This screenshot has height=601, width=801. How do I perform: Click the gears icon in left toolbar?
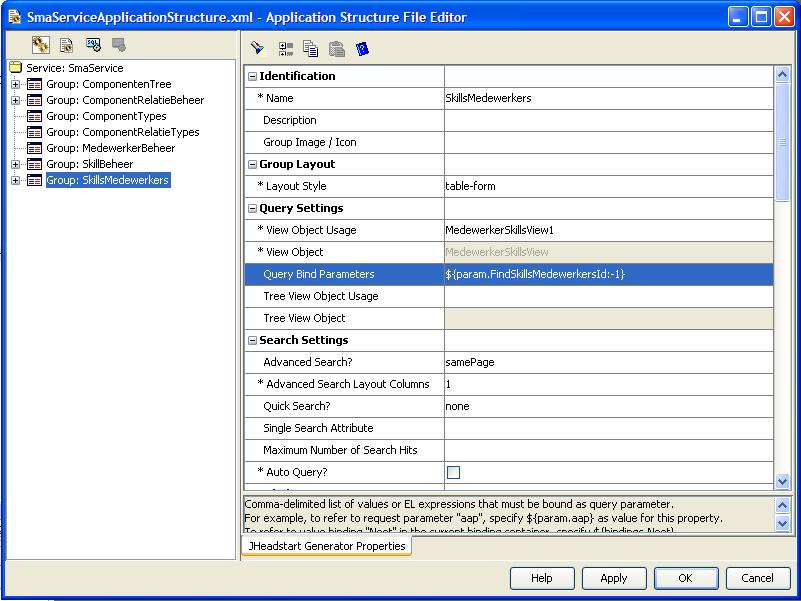(40, 45)
